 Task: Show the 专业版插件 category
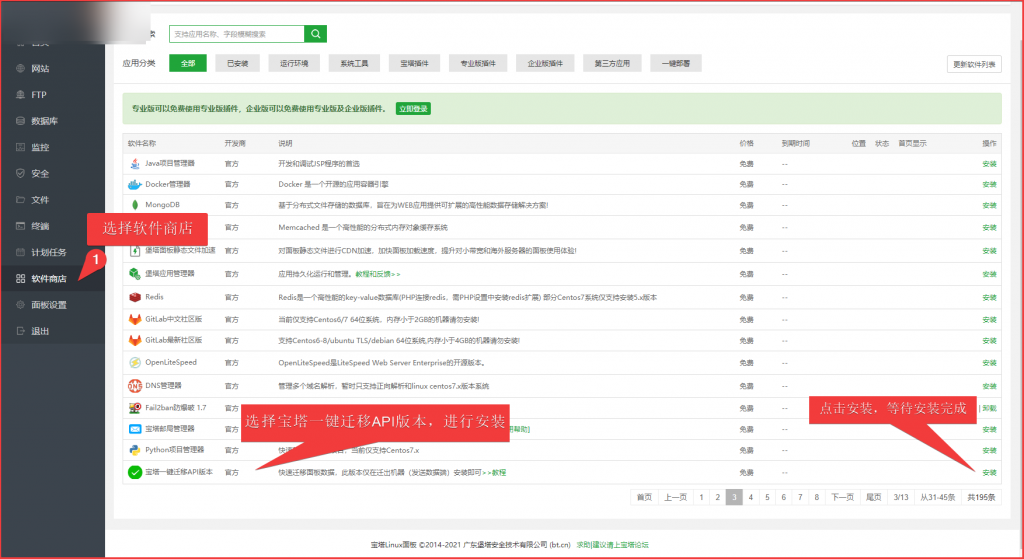[478, 63]
